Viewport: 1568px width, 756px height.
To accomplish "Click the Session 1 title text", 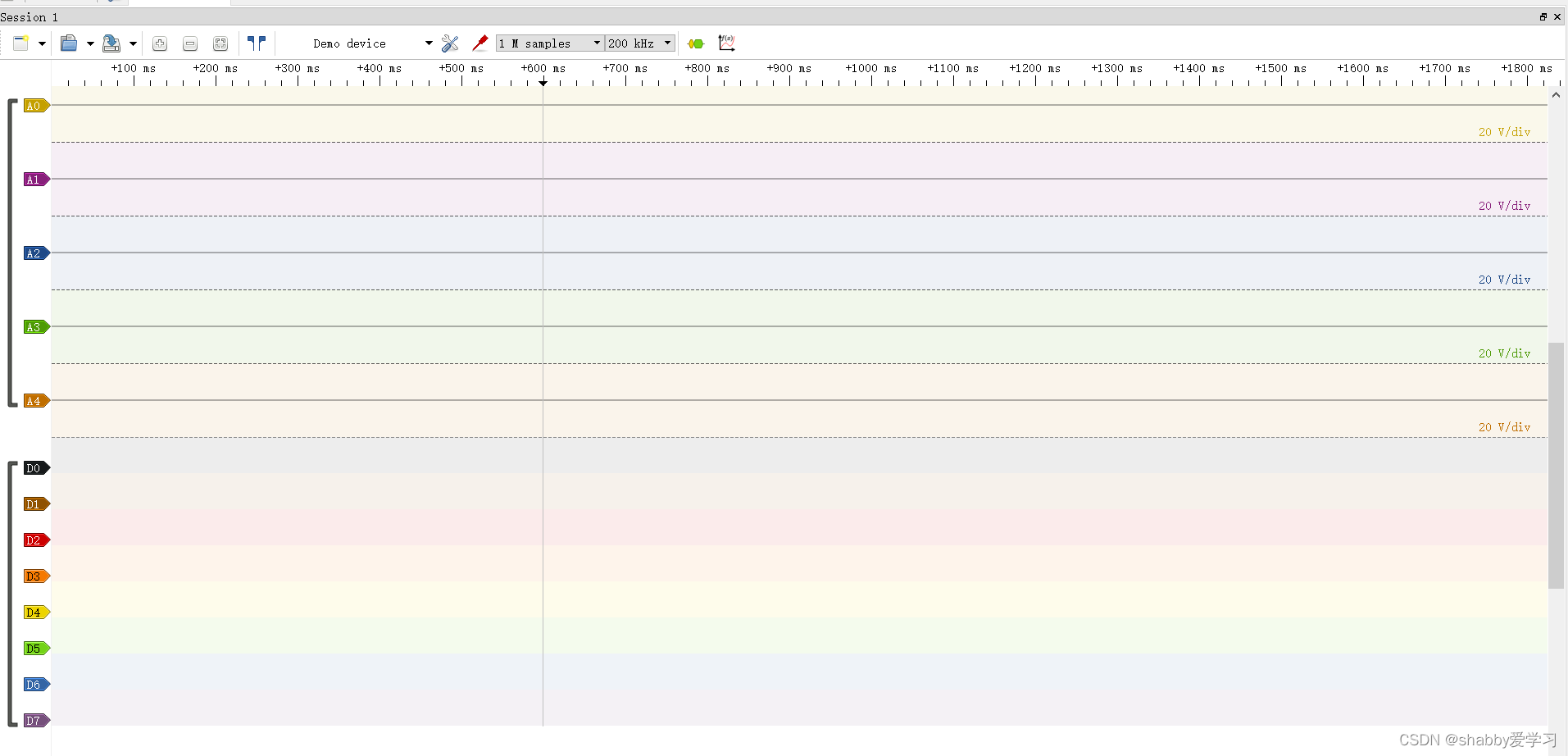I will (x=30, y=17).
